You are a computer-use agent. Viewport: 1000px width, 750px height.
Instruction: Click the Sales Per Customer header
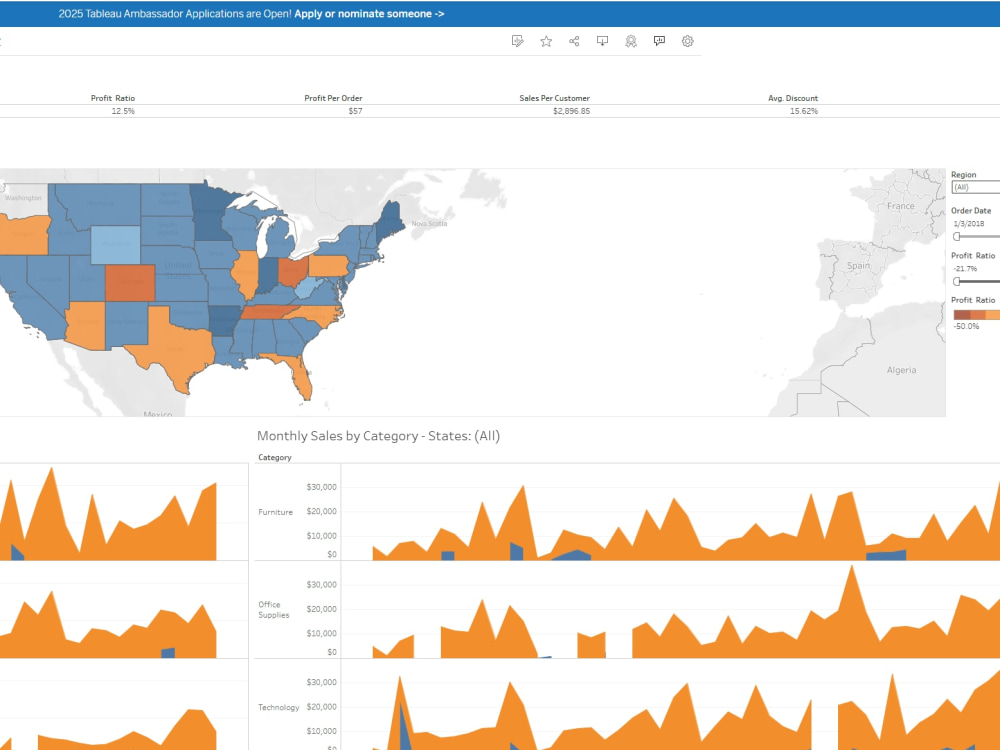(554, 98)
